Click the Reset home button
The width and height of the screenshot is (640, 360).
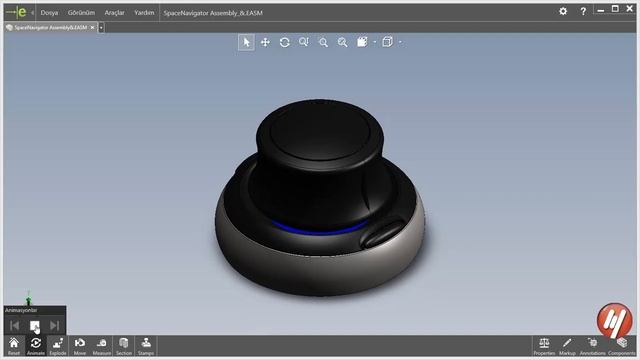click(x=14, y=346)
